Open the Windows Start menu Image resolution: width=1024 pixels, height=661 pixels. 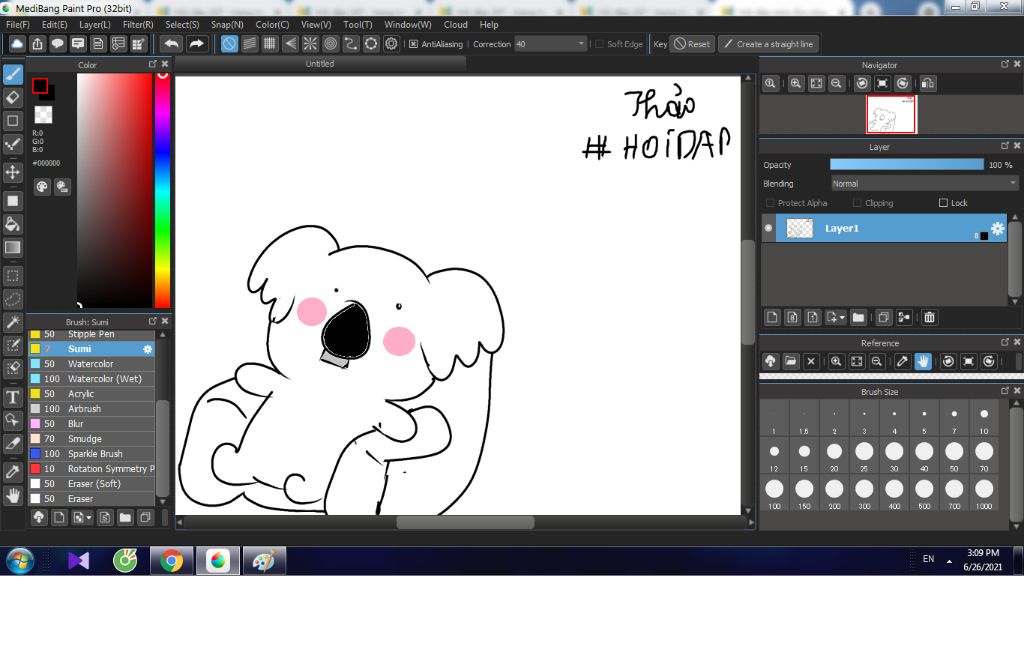pyautogui.click(x=20, y=561)
